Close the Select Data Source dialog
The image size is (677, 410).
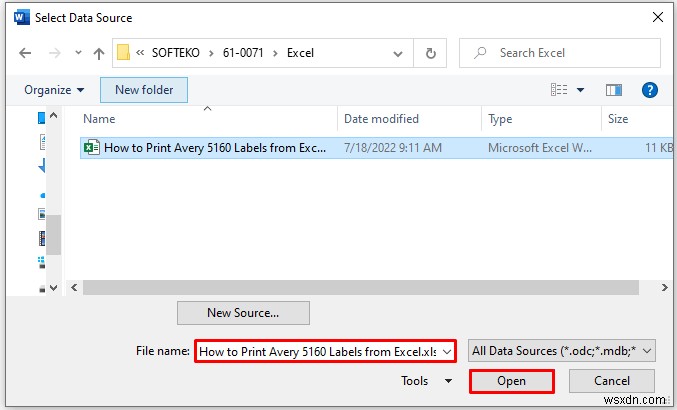pyautogui.click(x=658, y=17)
